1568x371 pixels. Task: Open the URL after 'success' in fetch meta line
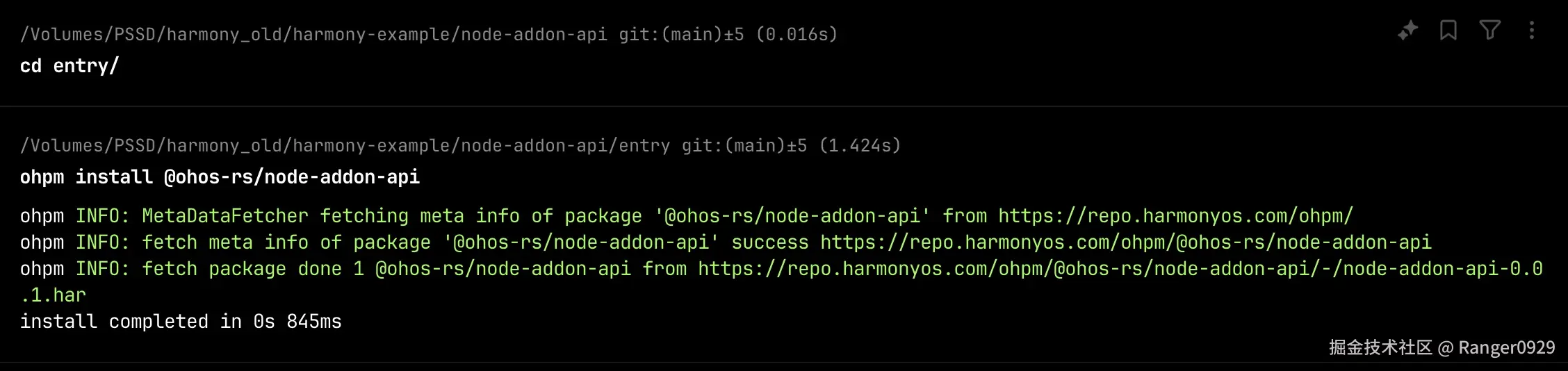pos(1126,242)
